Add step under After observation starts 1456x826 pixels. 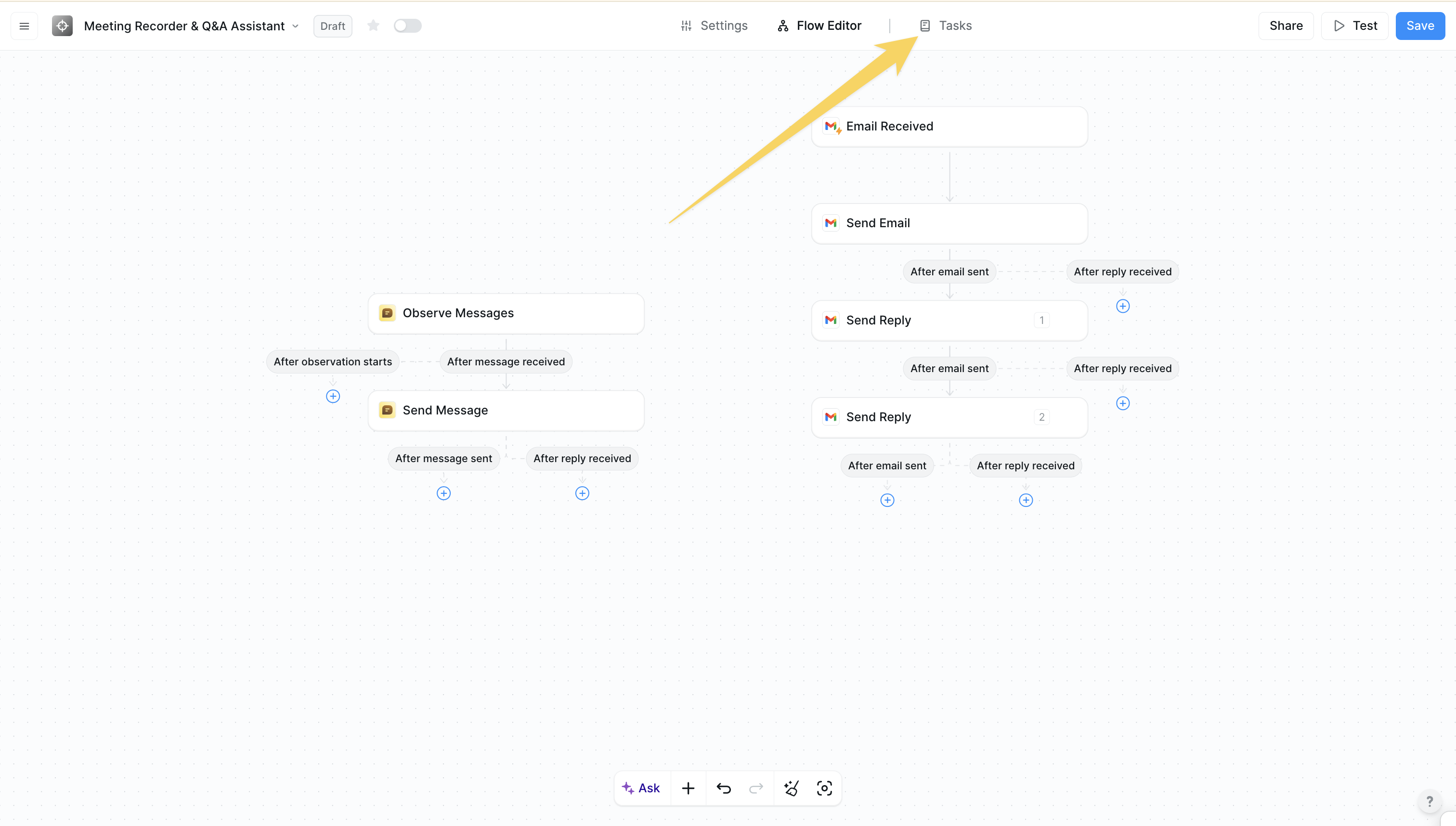pos(333,396)
